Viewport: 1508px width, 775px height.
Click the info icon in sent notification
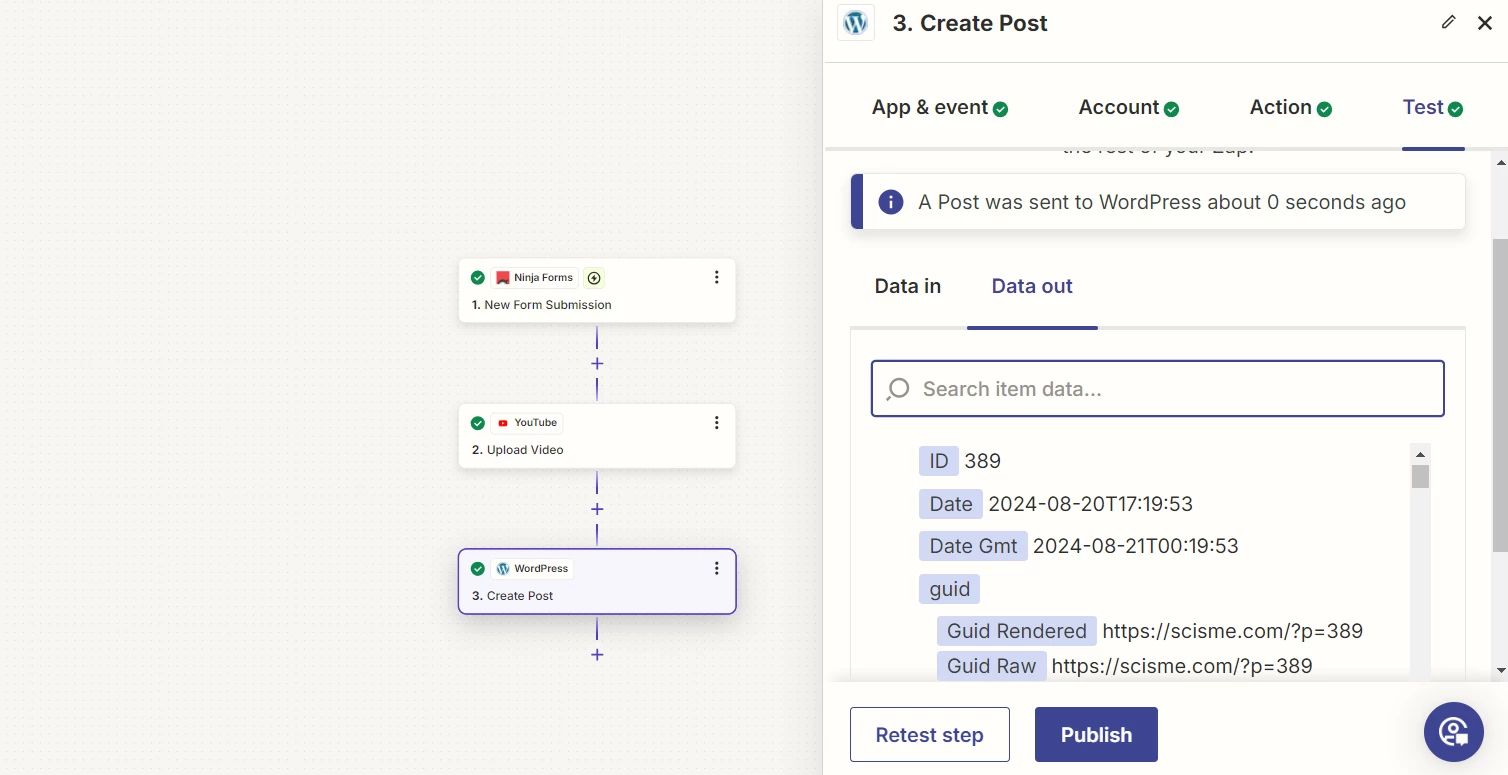click(890, 202)
